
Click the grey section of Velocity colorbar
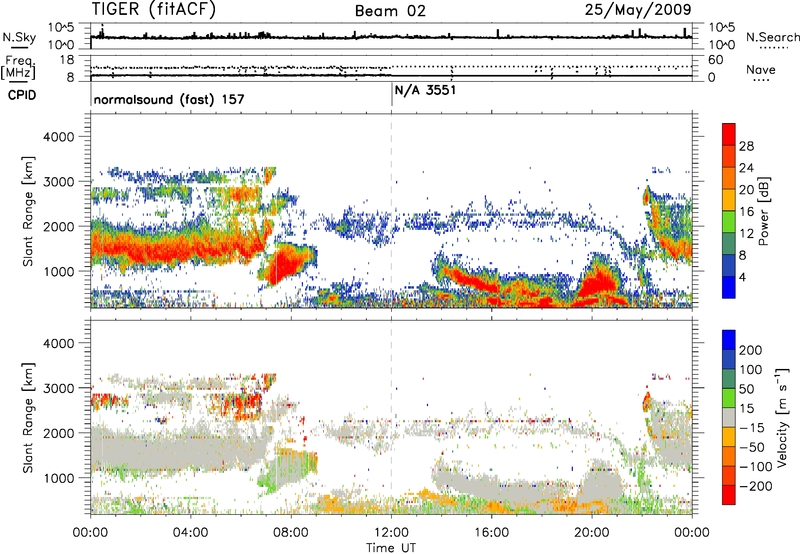pos(729,417)
